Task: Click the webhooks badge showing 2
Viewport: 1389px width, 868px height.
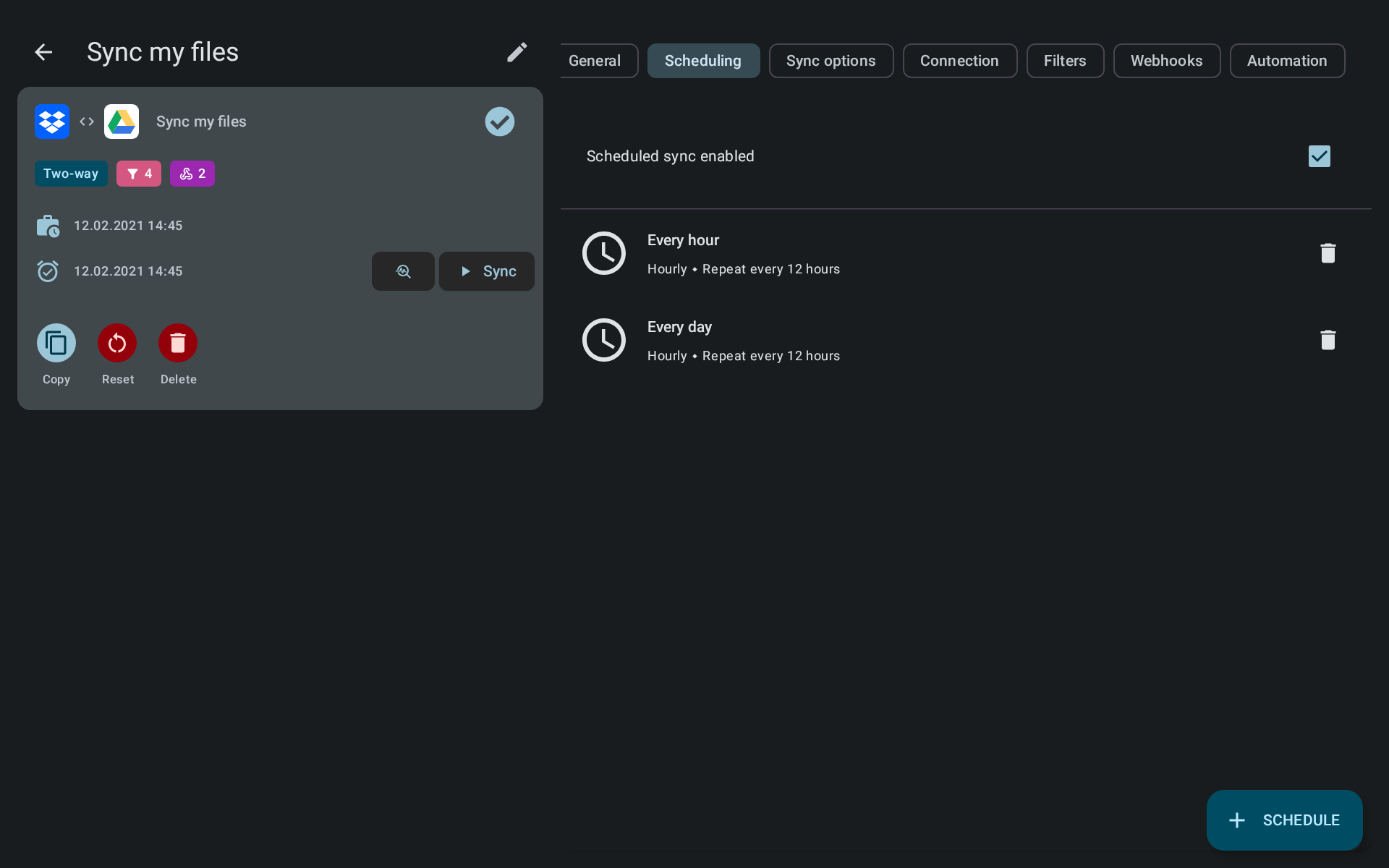Action: [x=192, y=174]
